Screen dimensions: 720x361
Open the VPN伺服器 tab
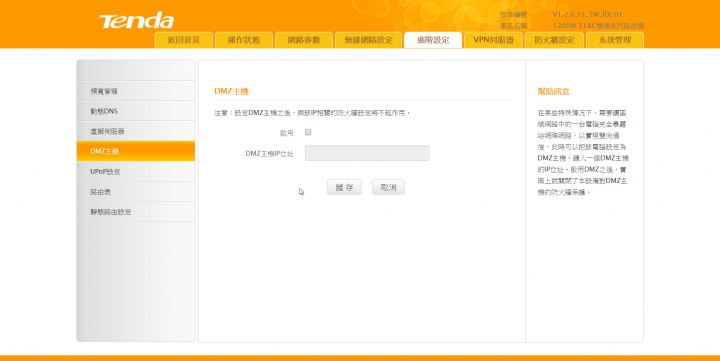point(494,40)
